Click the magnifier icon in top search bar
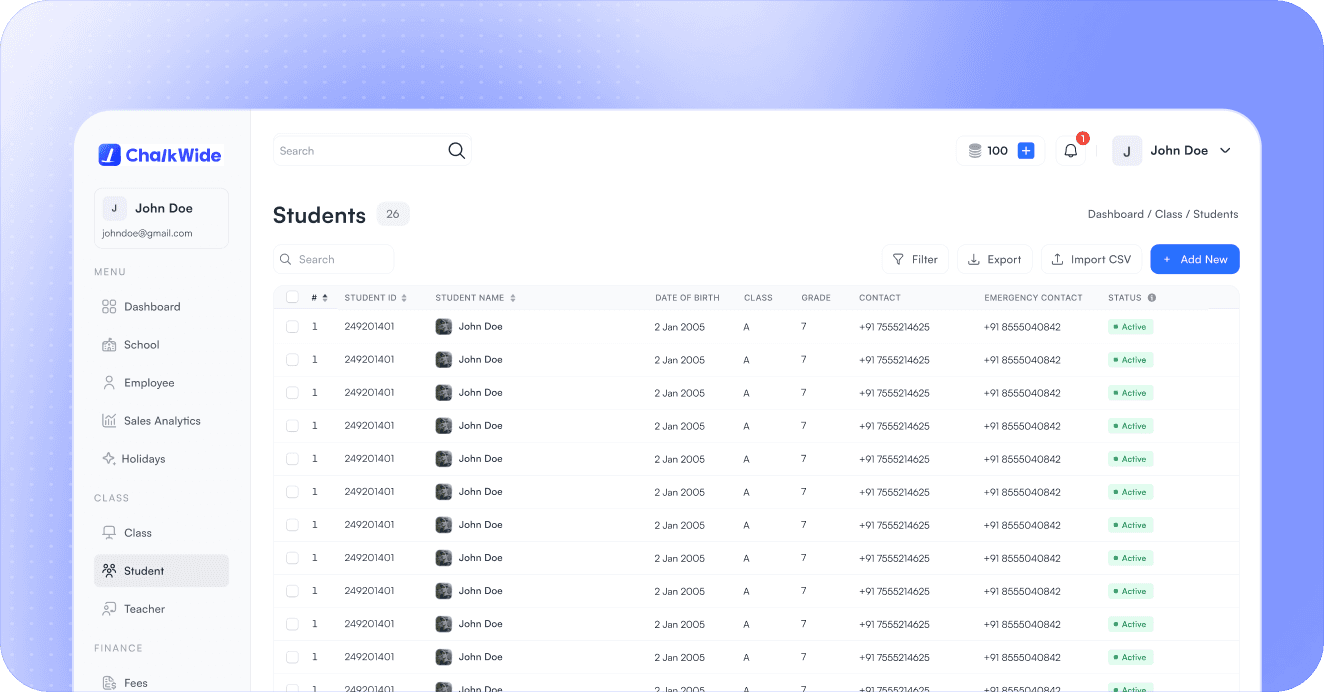This screenshot has width=1324, height=692. [456, 151]
